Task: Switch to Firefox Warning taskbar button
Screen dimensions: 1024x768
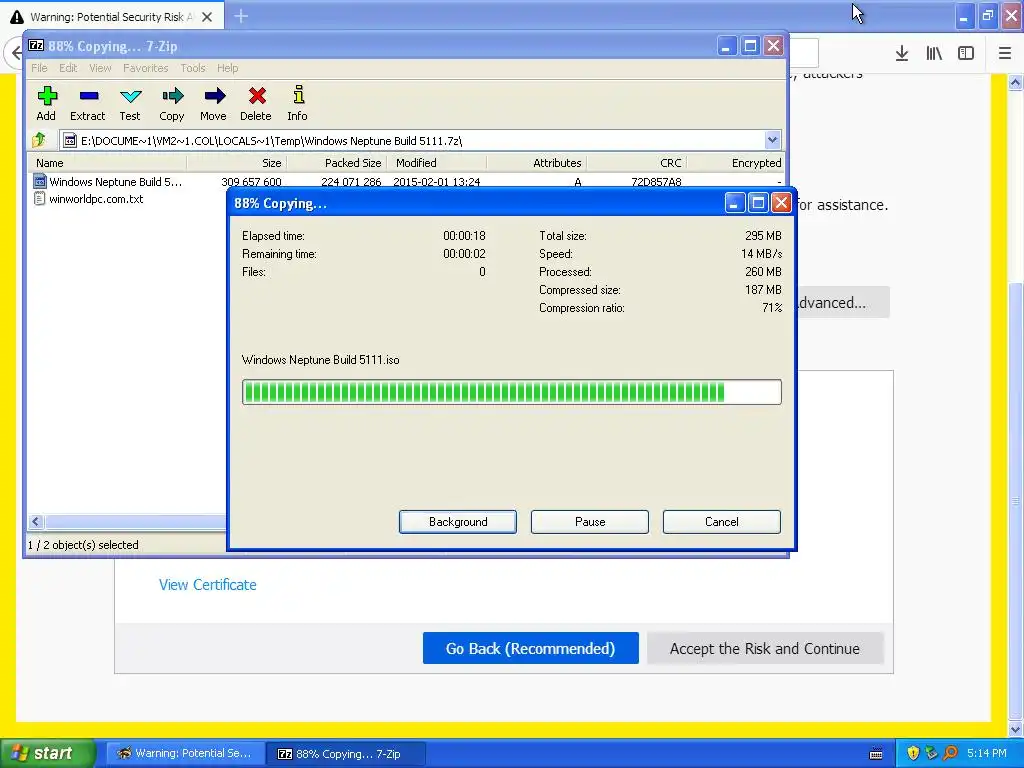Action: tap(185, 753)
